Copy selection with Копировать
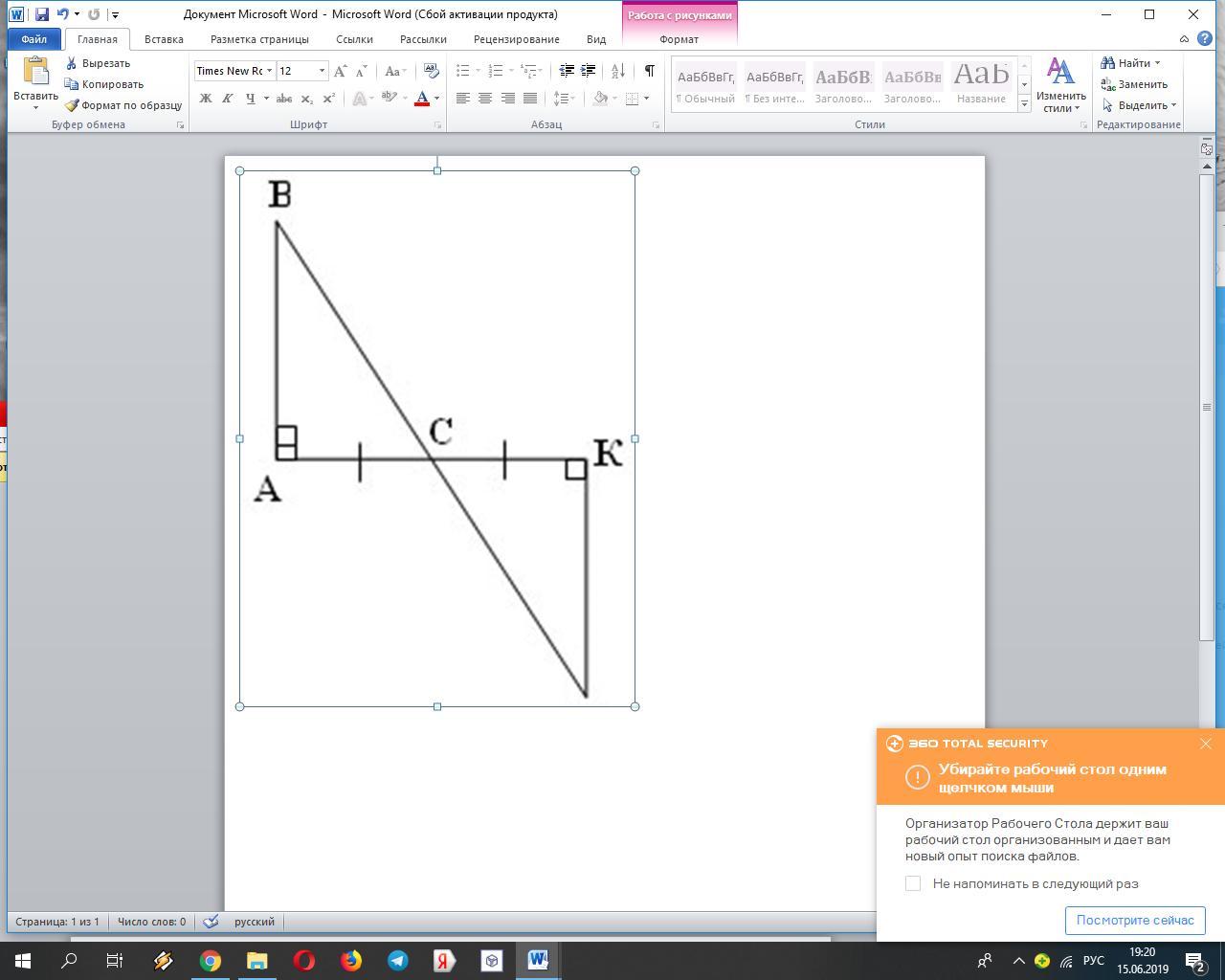1225x980 pixels. tap(103, 84)
